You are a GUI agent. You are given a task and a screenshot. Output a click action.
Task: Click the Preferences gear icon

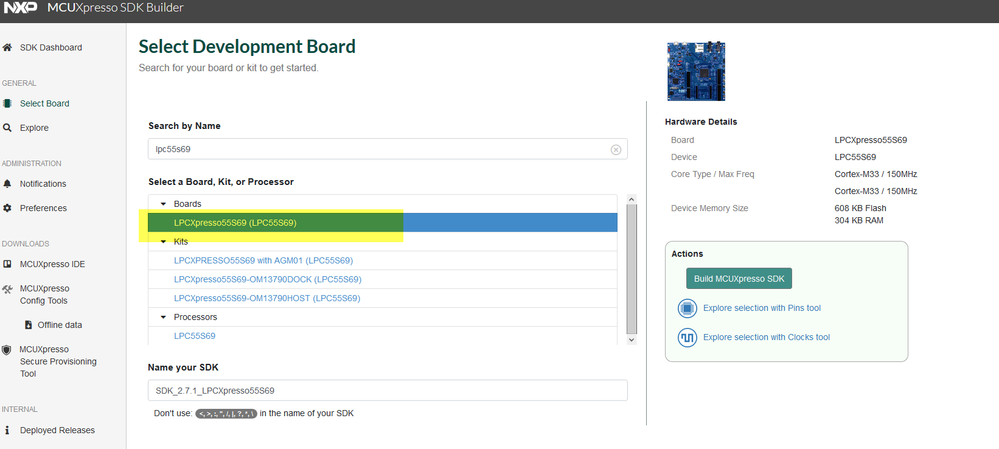pos(7,208)
